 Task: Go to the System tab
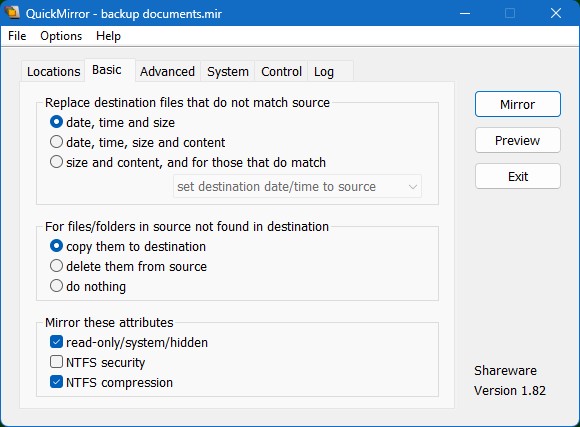coord(228,71)
